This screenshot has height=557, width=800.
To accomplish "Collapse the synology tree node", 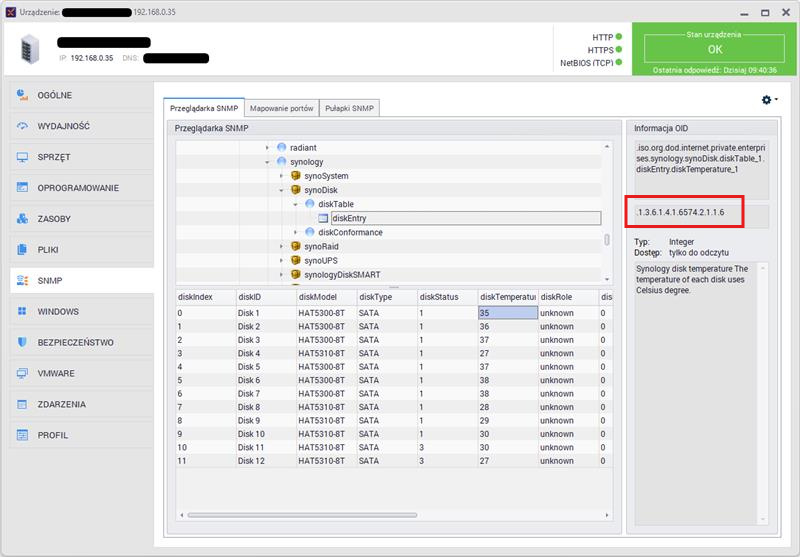I will point(268,162).
